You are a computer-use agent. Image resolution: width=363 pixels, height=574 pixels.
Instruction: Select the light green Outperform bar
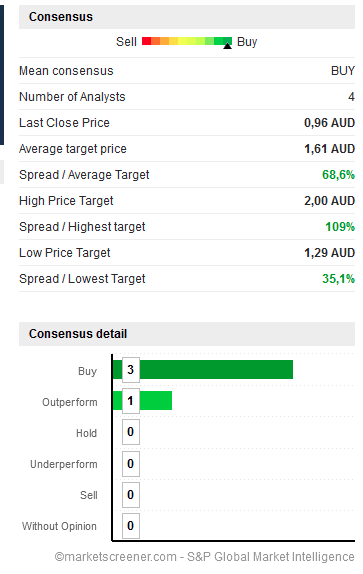coord(142,400)
